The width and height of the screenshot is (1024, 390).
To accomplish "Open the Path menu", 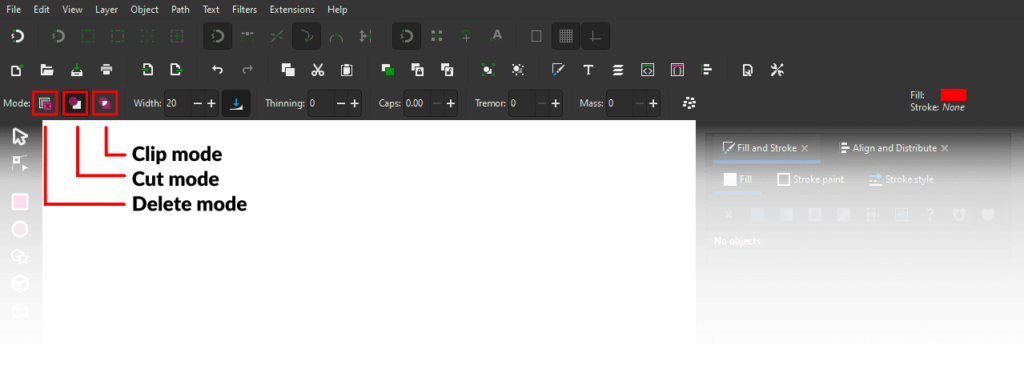I will point(180,10).
